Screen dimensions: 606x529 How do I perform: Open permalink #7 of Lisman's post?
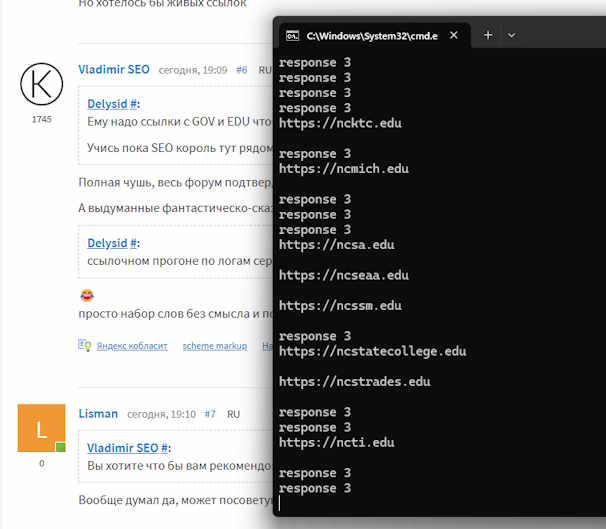coord(210,414)
